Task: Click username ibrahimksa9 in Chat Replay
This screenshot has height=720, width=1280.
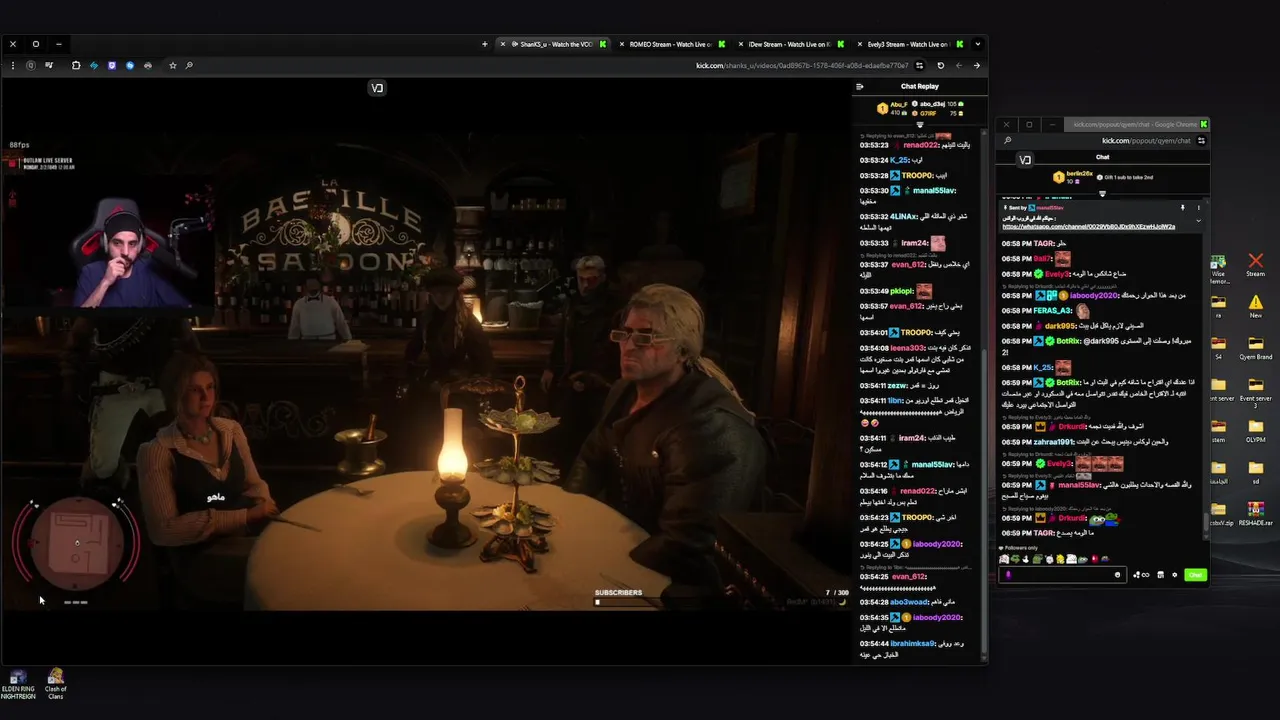Action: [x=913, y=643]
